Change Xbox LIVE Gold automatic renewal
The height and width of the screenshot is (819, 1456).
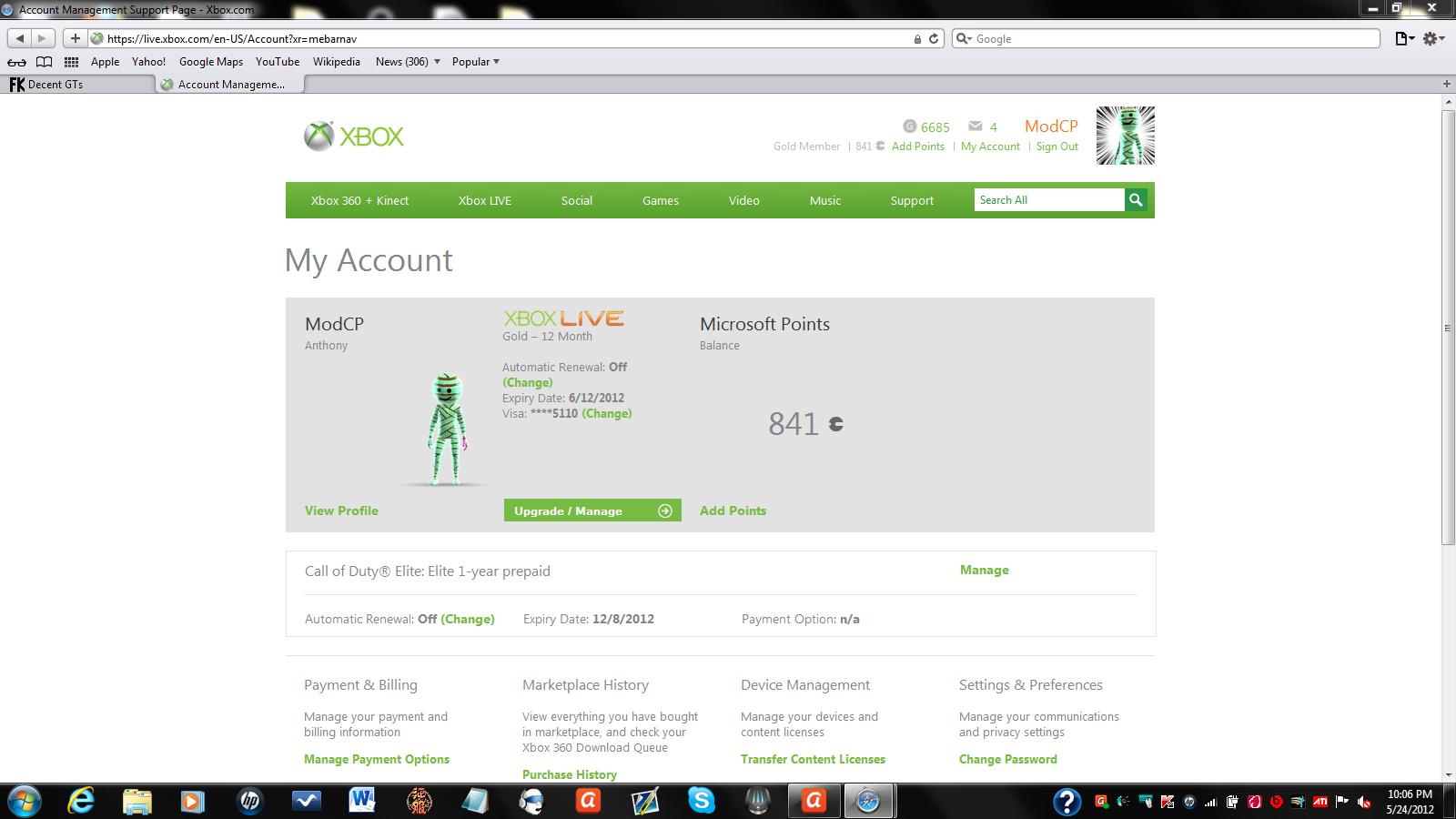coord(528,382)
